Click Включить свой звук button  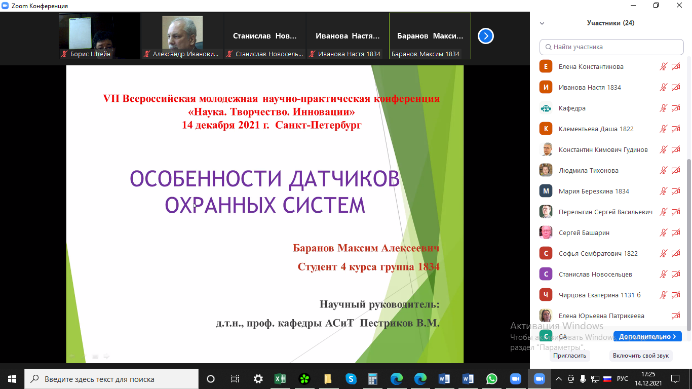pyautogui.click(x=640, y=356)
